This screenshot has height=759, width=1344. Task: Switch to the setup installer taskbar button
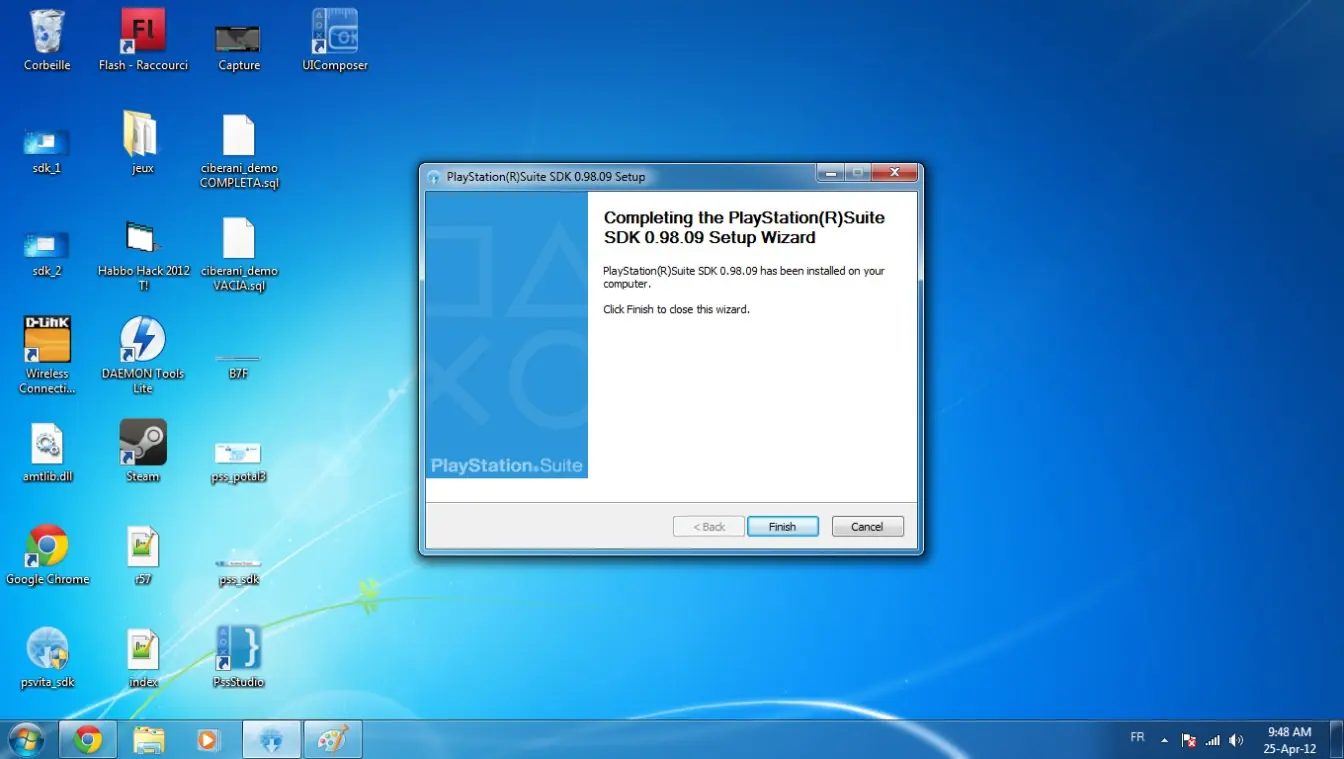(x=271, y=740)
